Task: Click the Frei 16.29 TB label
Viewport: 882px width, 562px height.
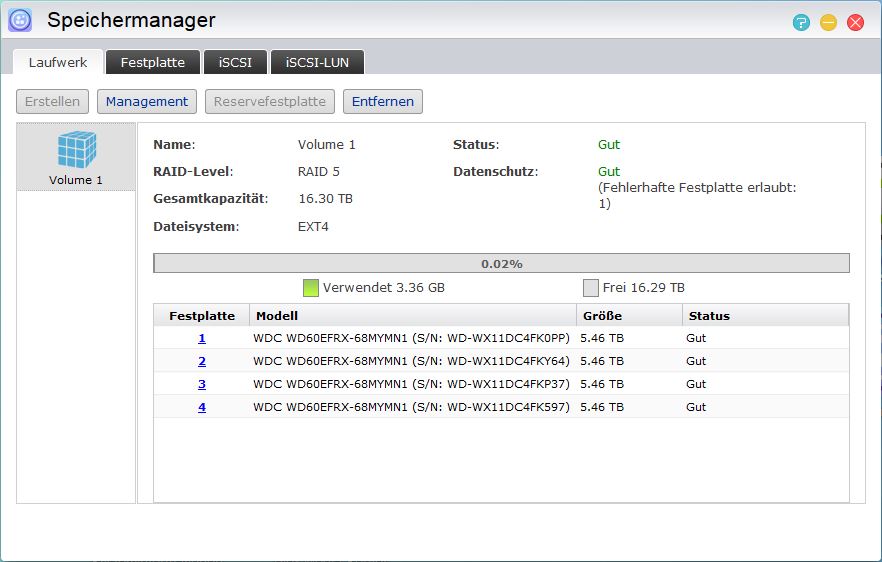Action: pos(644,287)
